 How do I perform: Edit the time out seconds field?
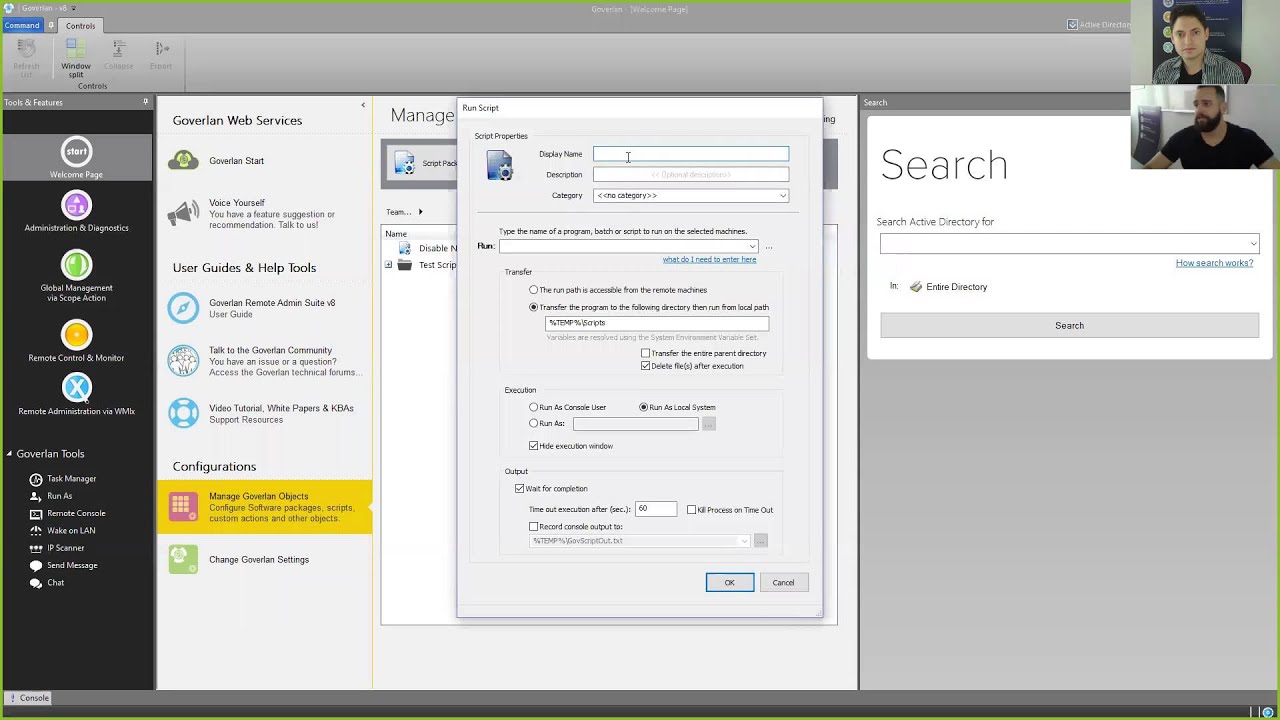[x=656, y=509]
